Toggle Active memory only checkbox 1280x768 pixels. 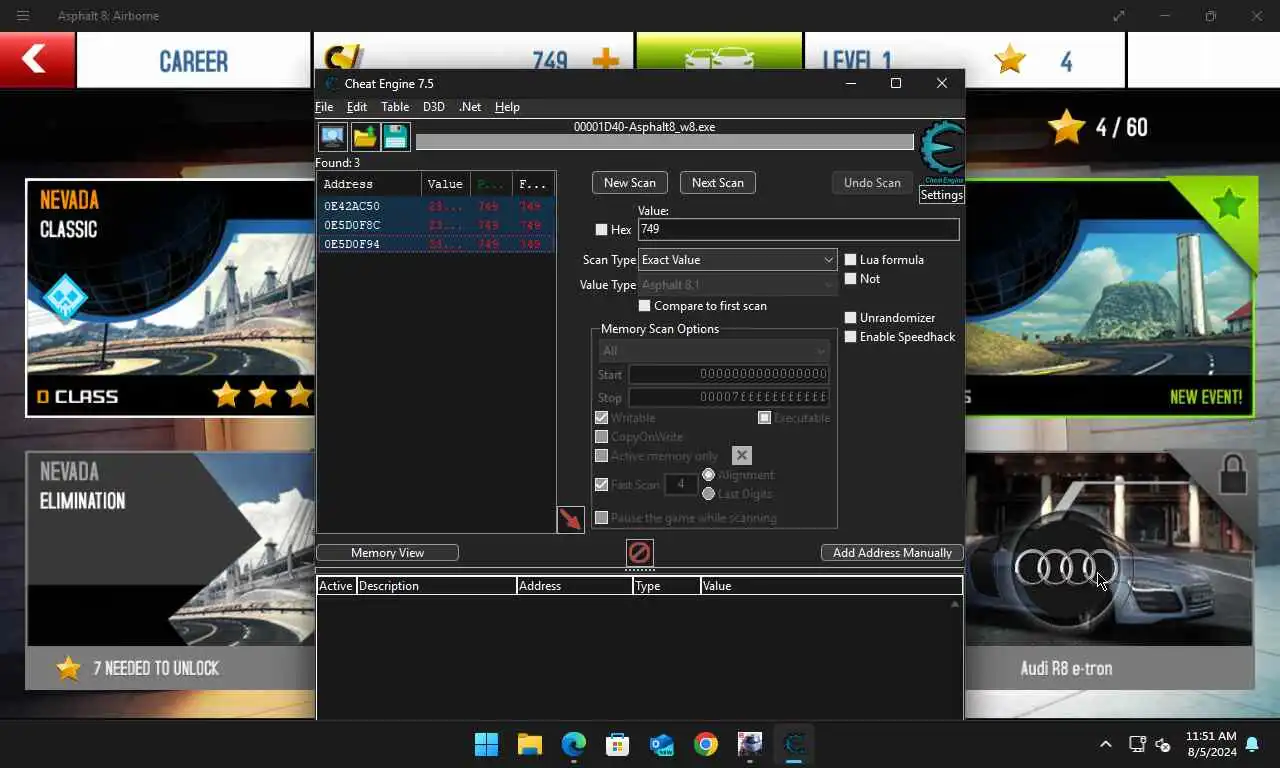601,456
